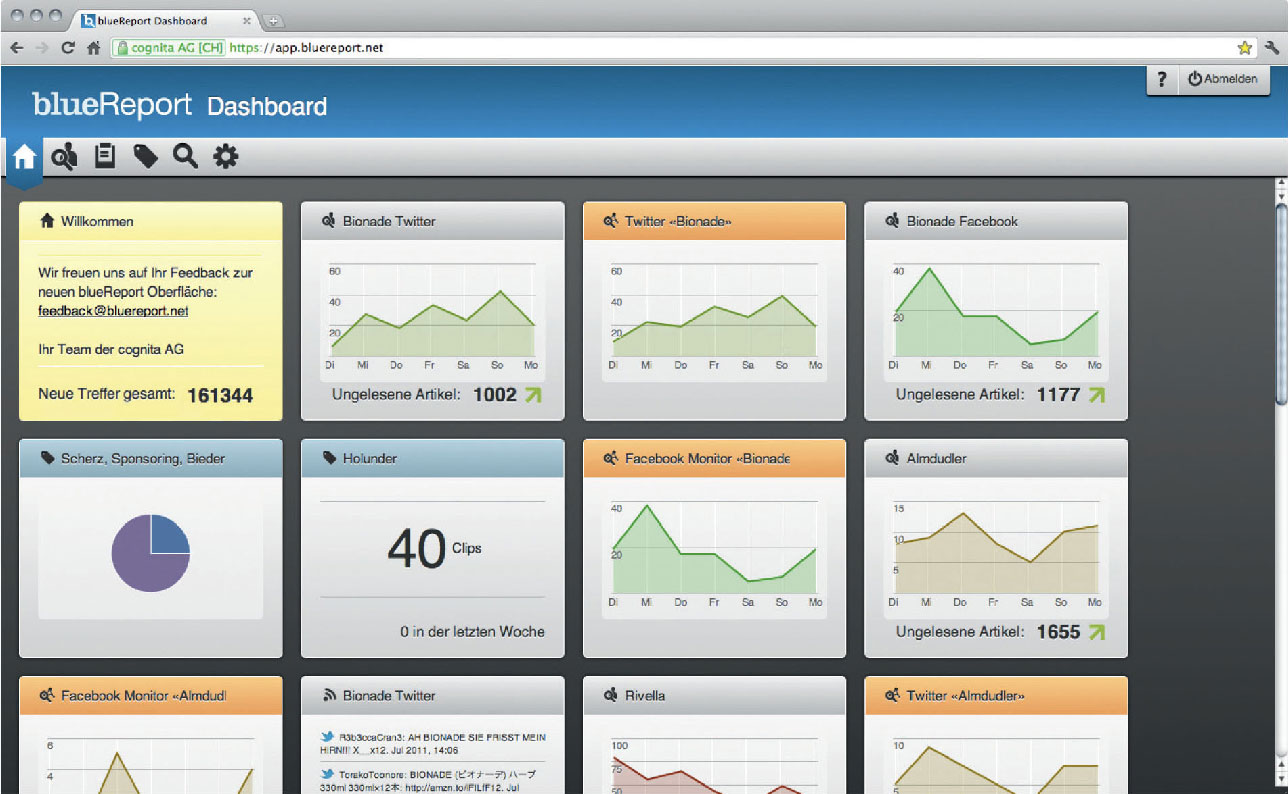Open the Home dashboard icon
Screen dimensions: 1288x794
(x=24, y=157)
